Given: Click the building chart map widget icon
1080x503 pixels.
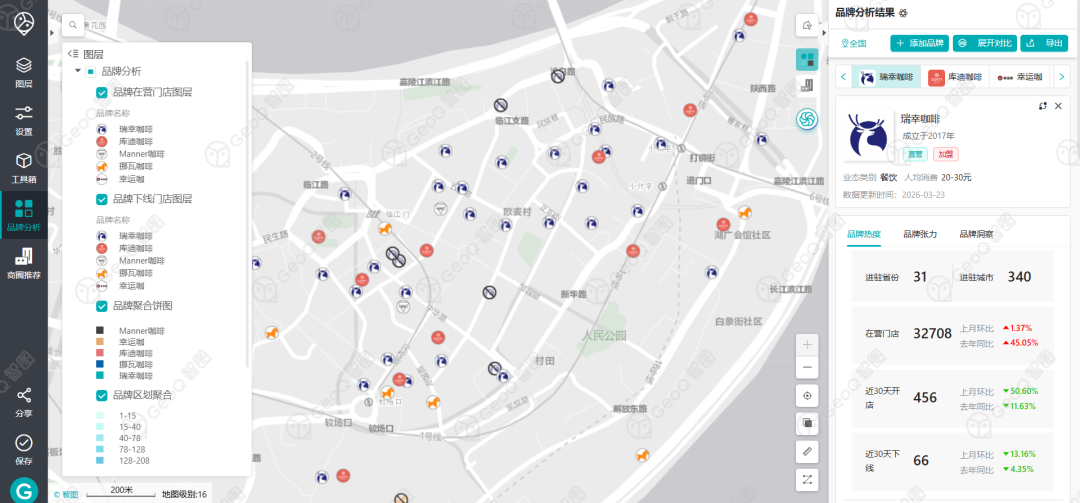Looking at the screenshot, I should pos(807,85).
